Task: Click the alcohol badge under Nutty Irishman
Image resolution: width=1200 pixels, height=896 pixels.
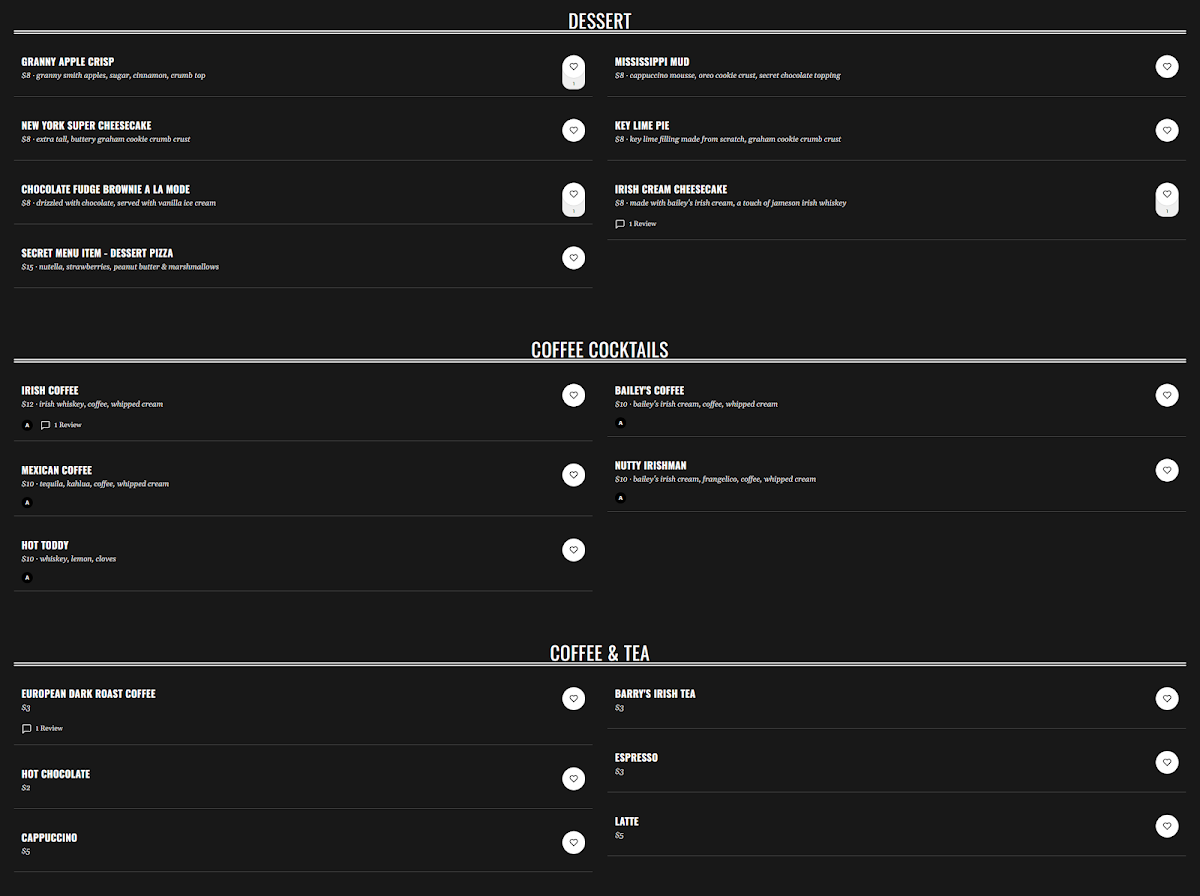Action: (x=621, y=498)
